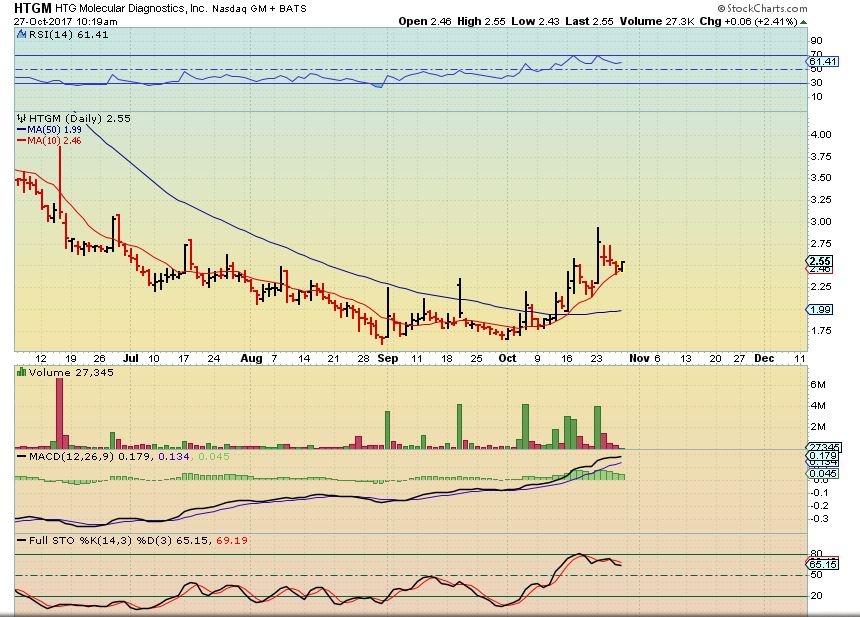Click the 1.99 MA(50) axis tag
This screenshot has width=860, height=617.
(x=819, y=310)
